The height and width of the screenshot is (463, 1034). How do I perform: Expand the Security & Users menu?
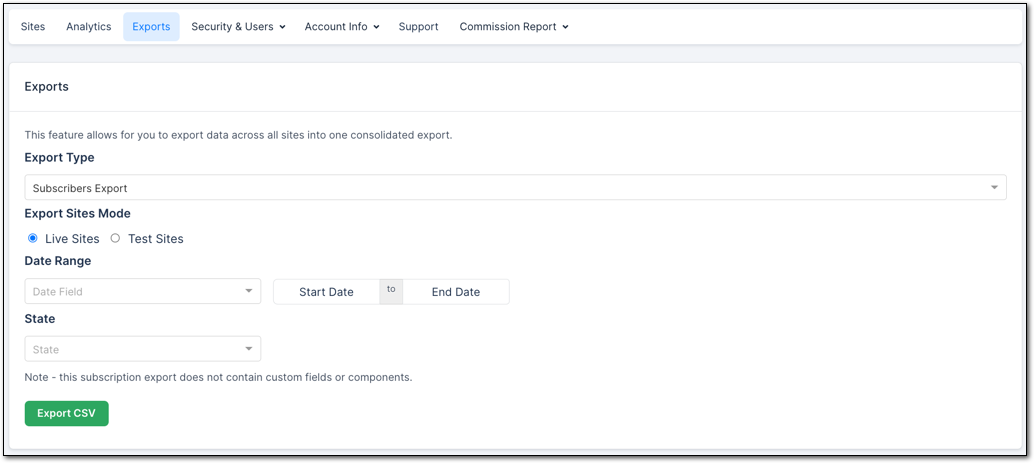pyautogui.click(x=238, y=27)
